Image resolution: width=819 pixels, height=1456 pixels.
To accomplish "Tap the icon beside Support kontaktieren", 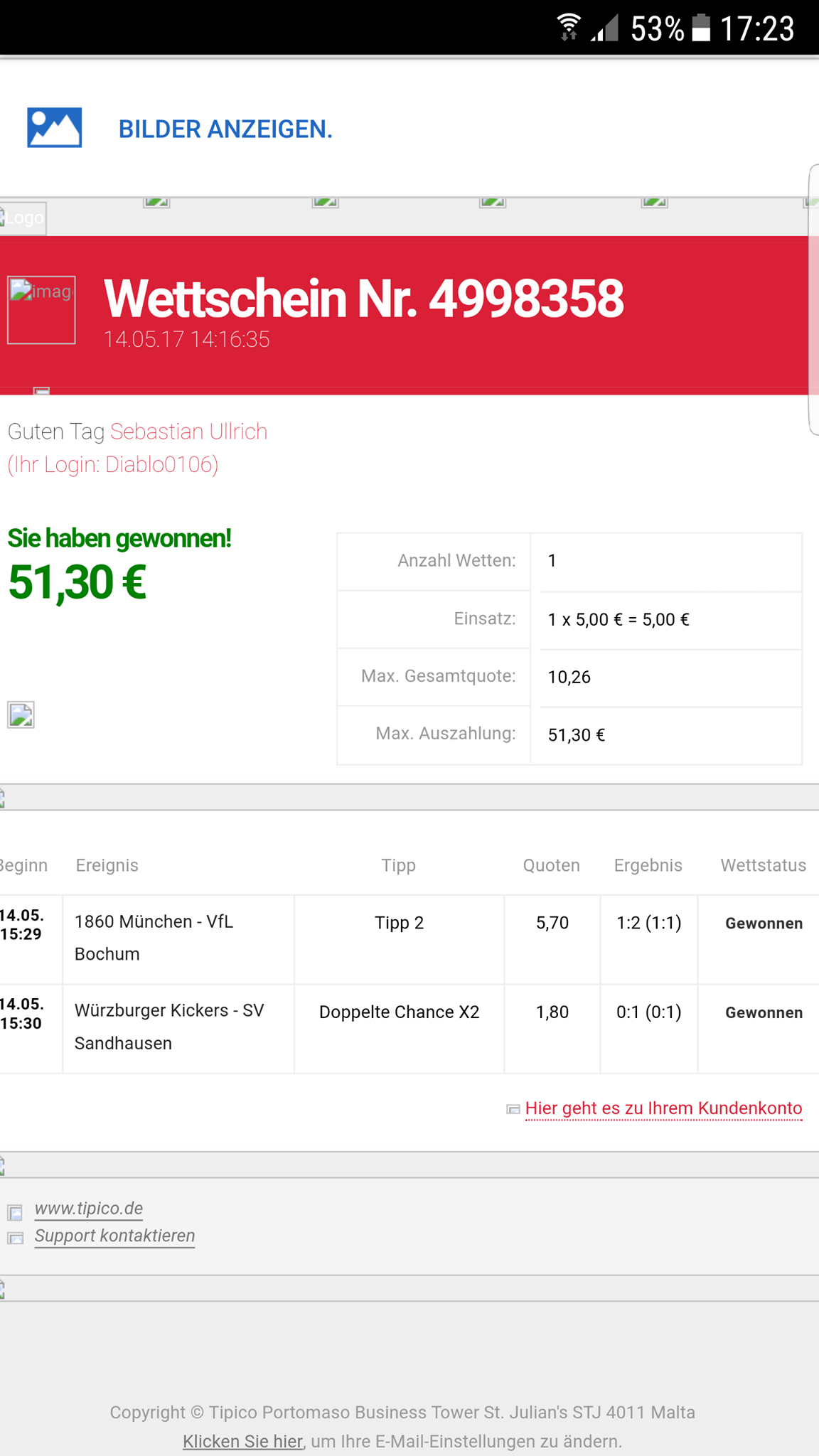I will pos(15,1238).
